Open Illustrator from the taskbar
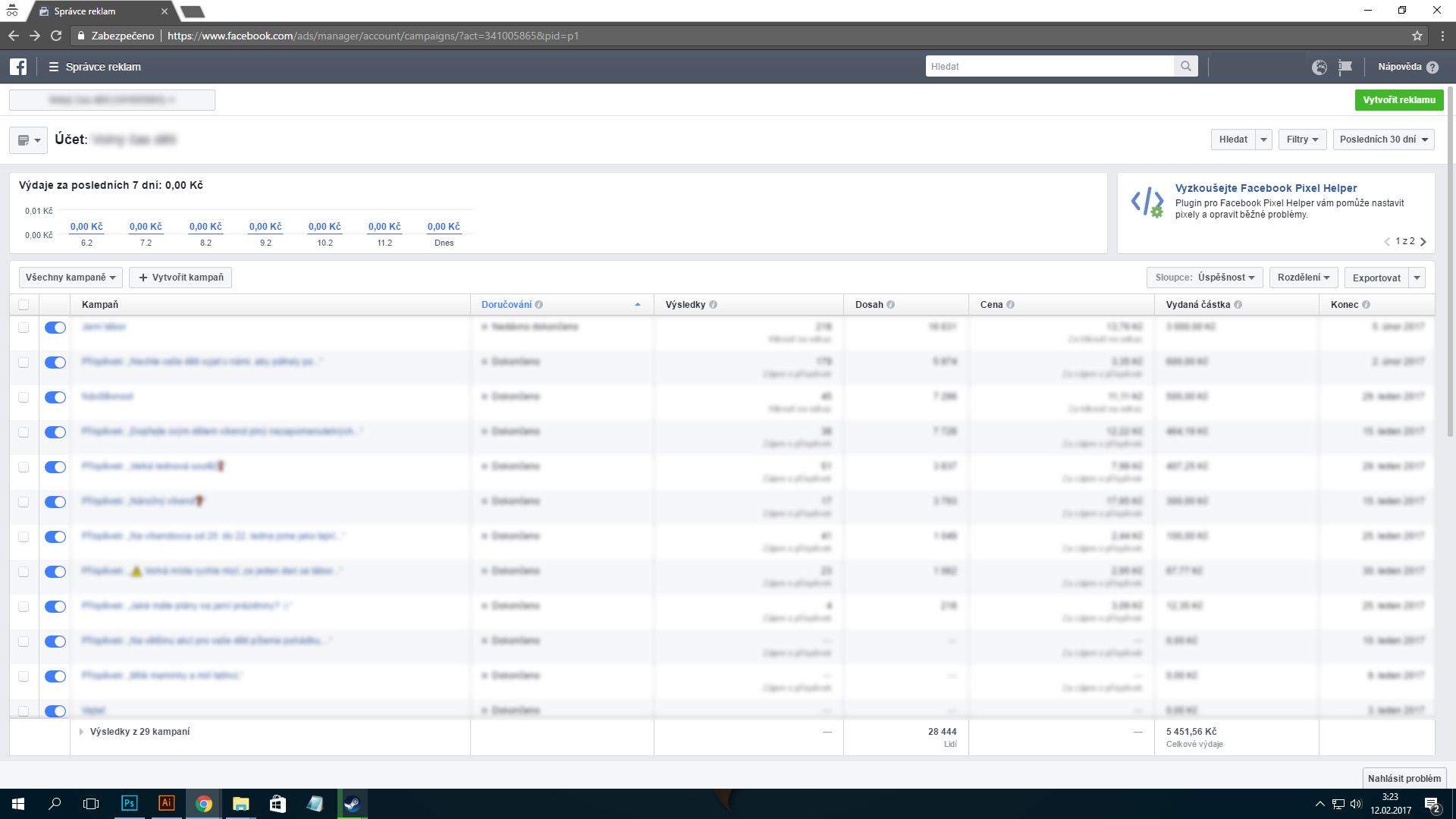The image size is (1456, 819). 166,803
